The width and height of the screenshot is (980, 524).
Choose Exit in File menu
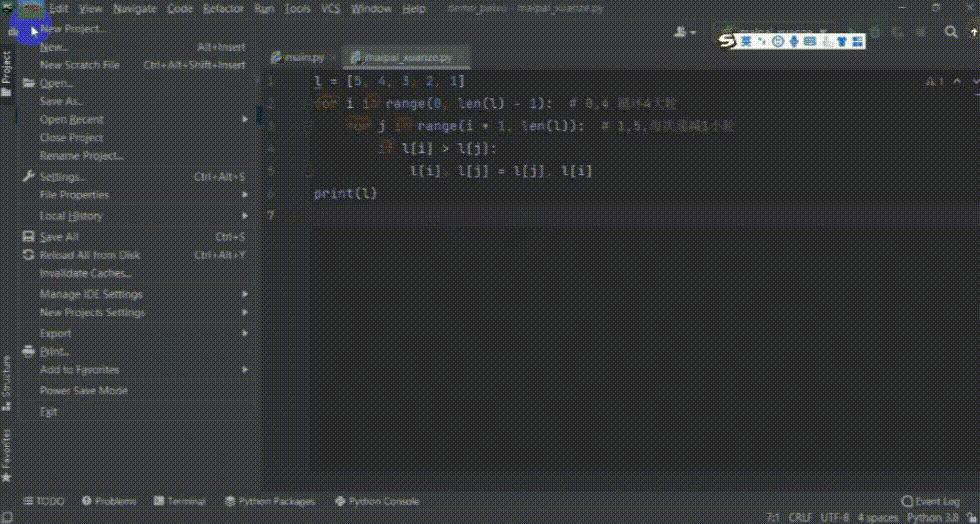click(x=48, y=412)
